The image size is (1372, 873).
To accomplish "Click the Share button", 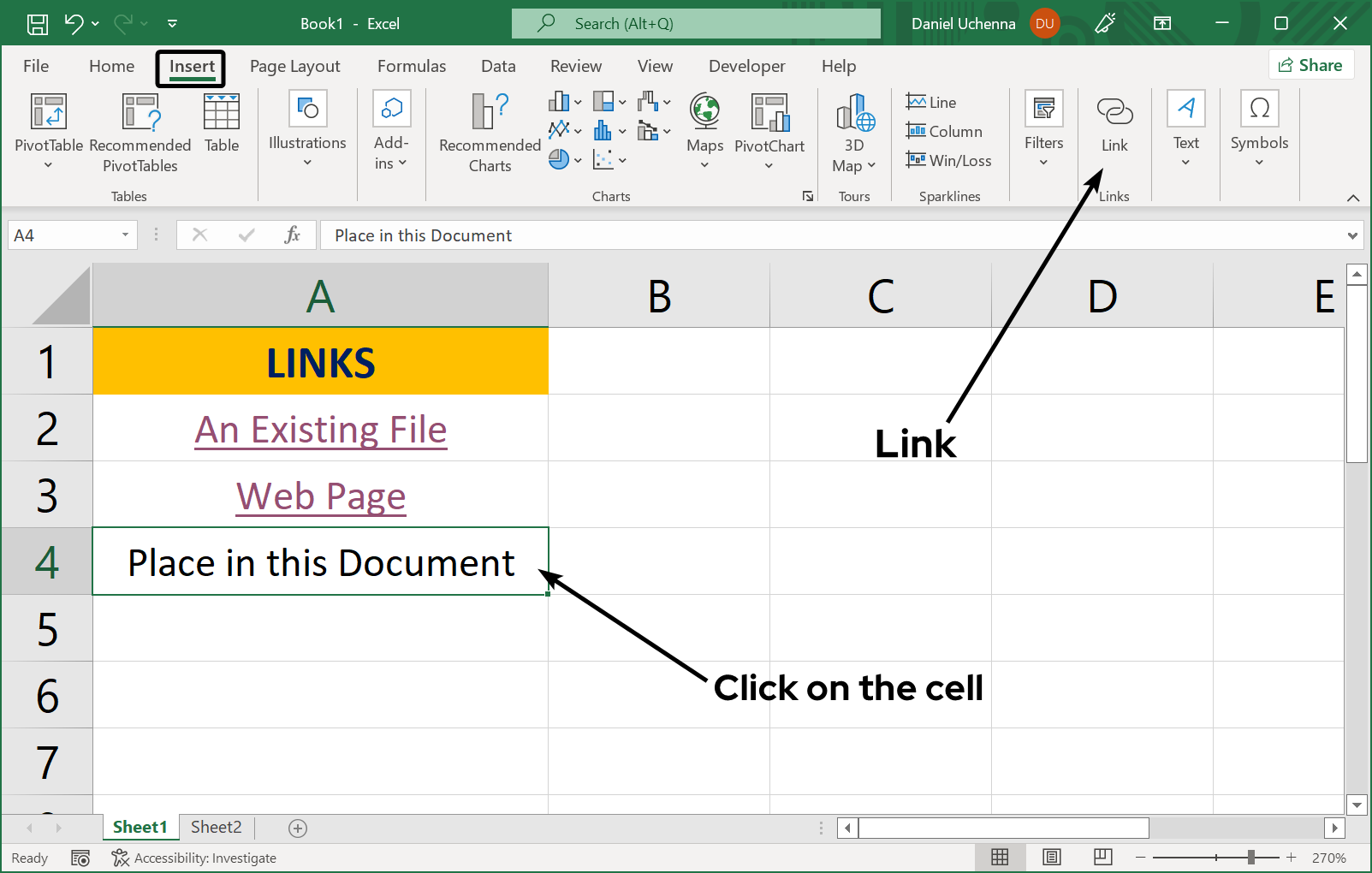I will pyautogui.click(x=1310, y=64).
